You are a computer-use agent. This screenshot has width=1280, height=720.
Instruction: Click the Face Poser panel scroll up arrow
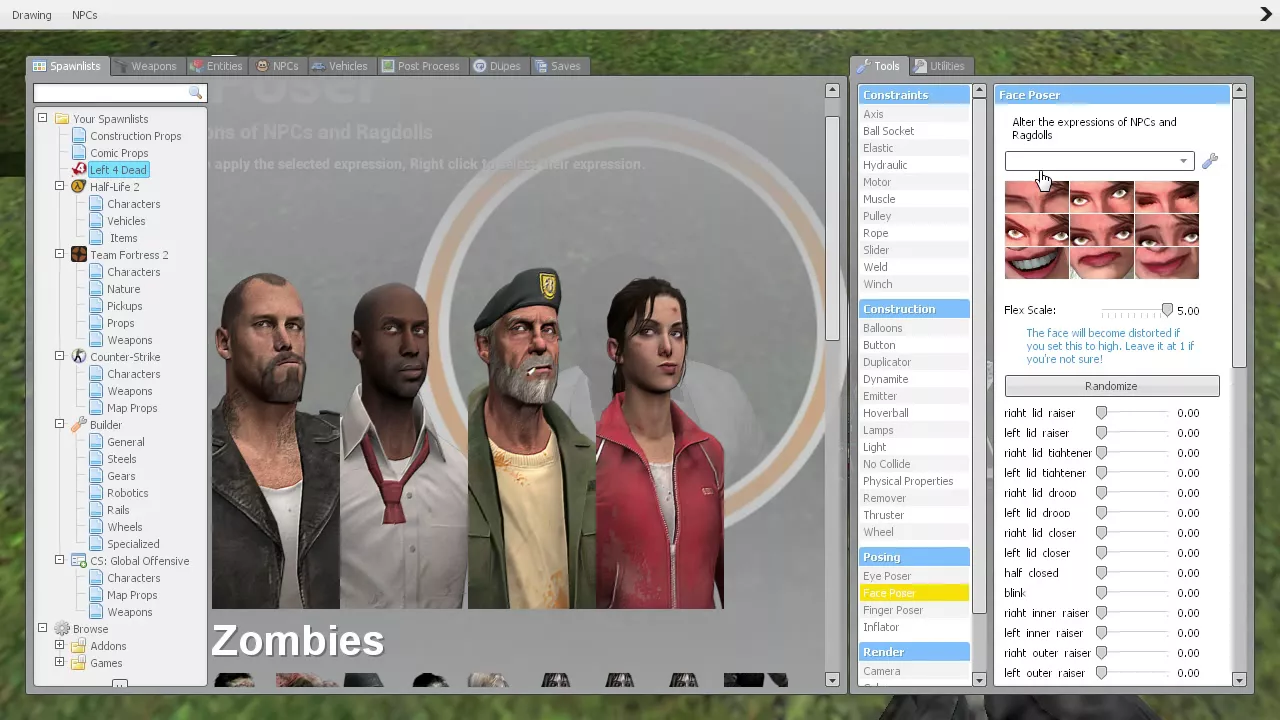click(x=1239, y=91)
